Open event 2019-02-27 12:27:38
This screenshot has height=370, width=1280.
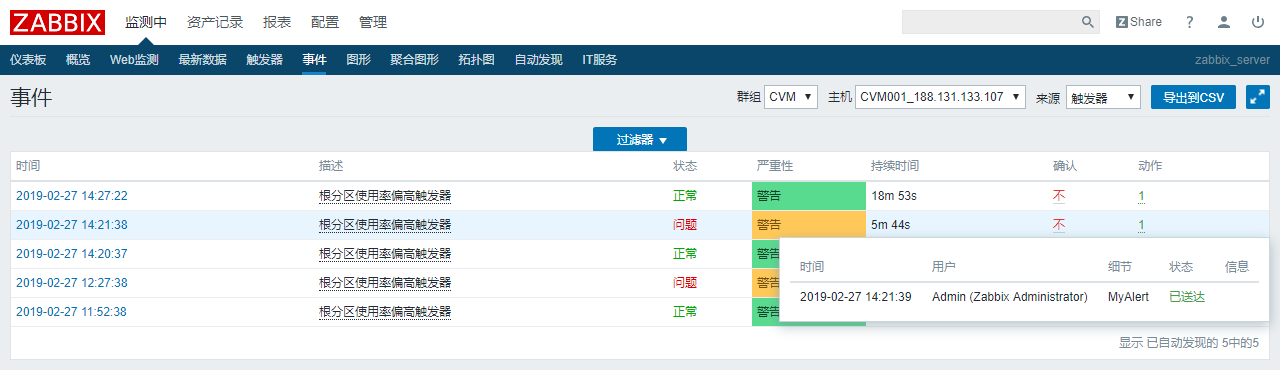pos(72,283)
